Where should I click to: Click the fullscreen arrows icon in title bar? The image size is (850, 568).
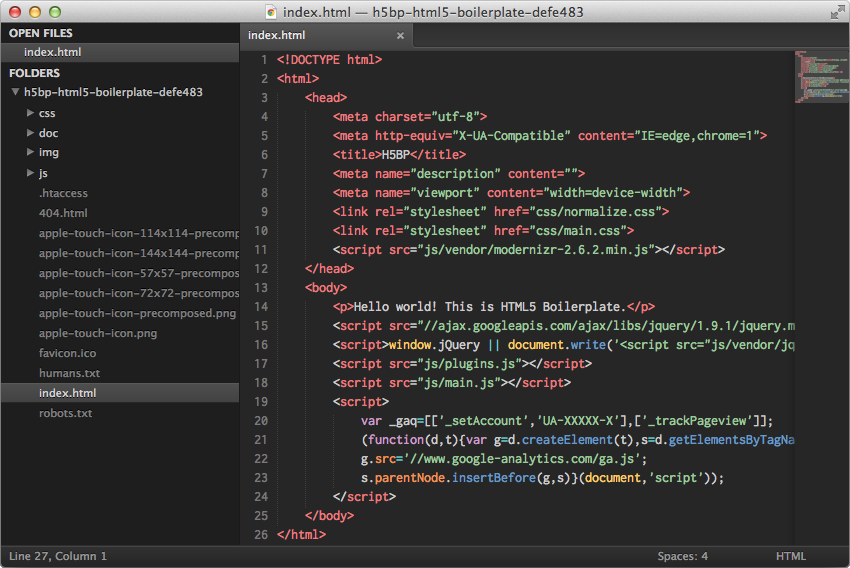coord(837,12)
